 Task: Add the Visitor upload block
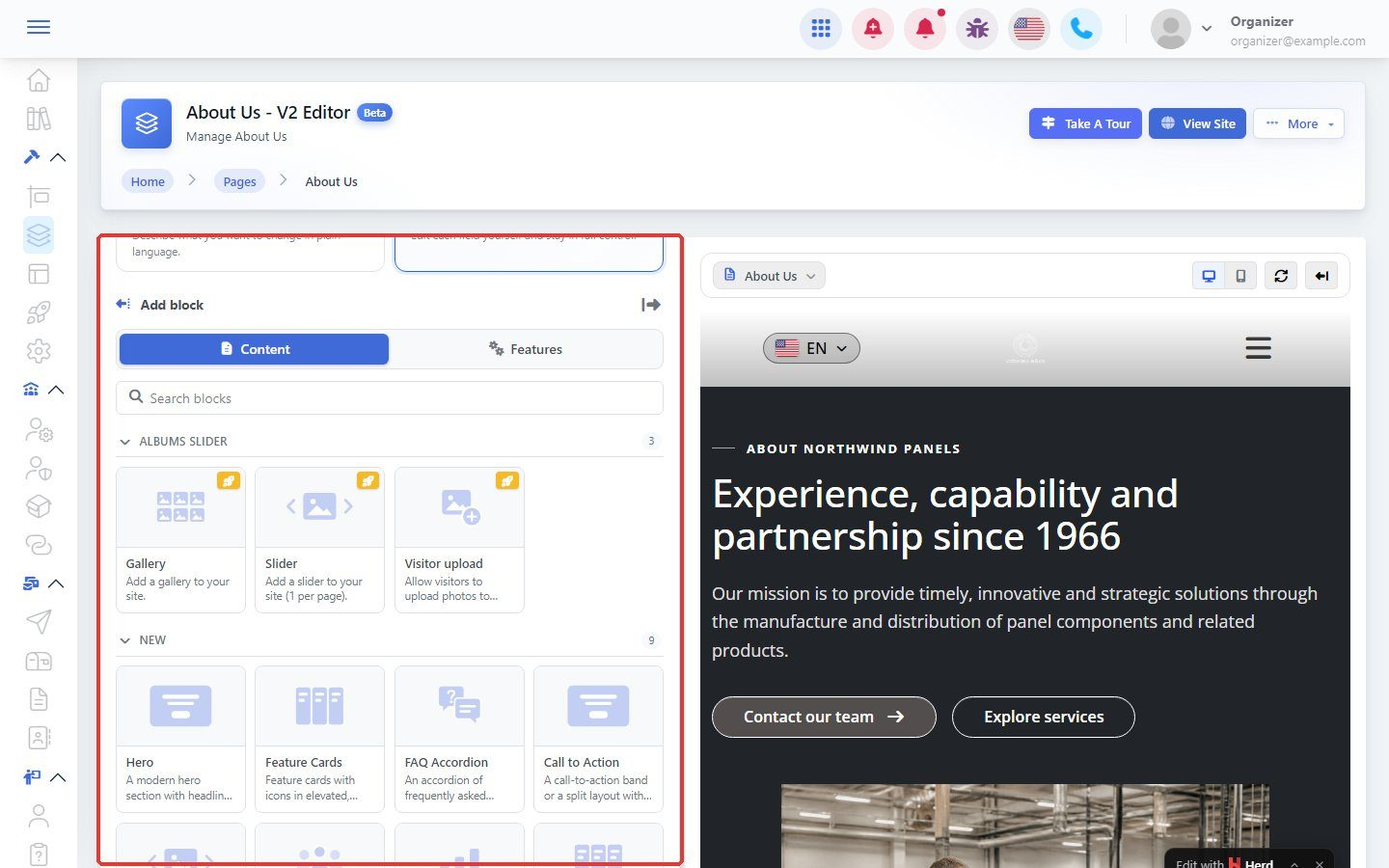point(459,540)
